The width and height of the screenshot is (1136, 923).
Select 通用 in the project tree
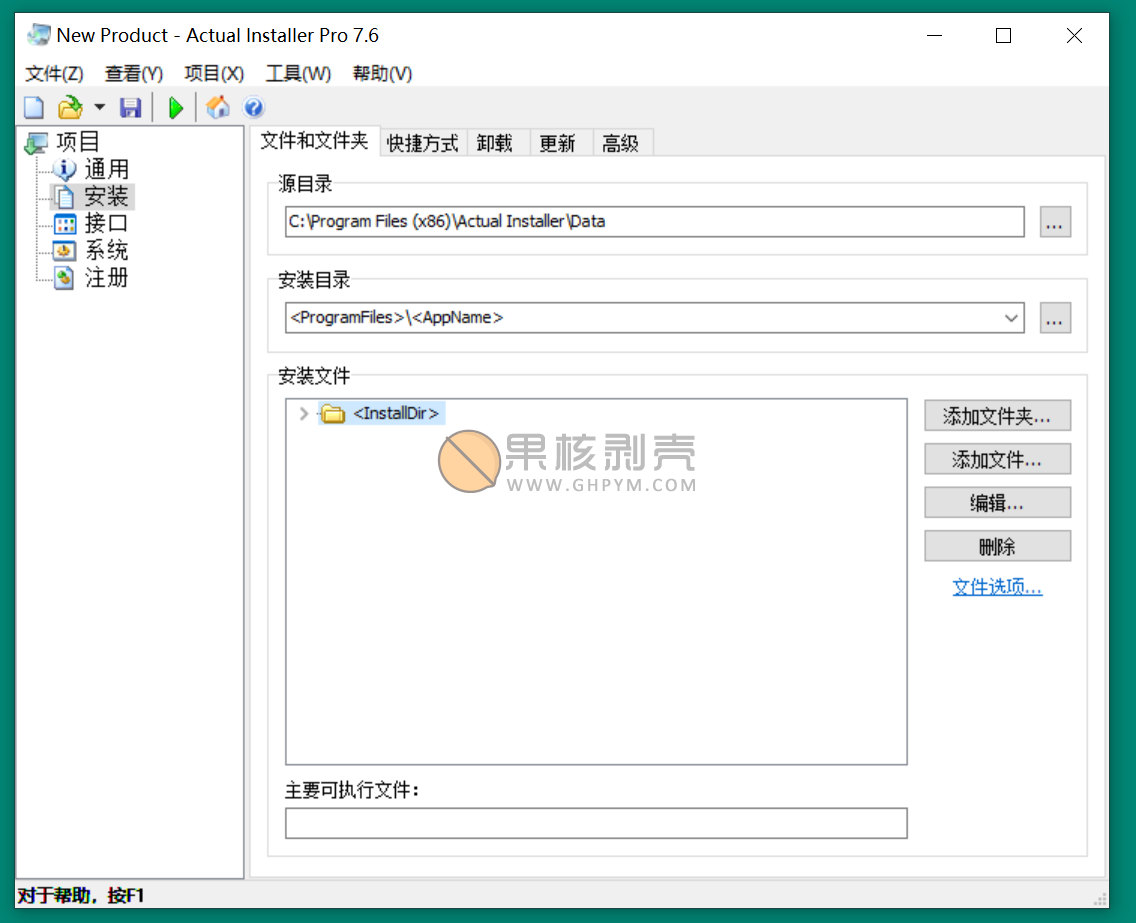point(106,169)
